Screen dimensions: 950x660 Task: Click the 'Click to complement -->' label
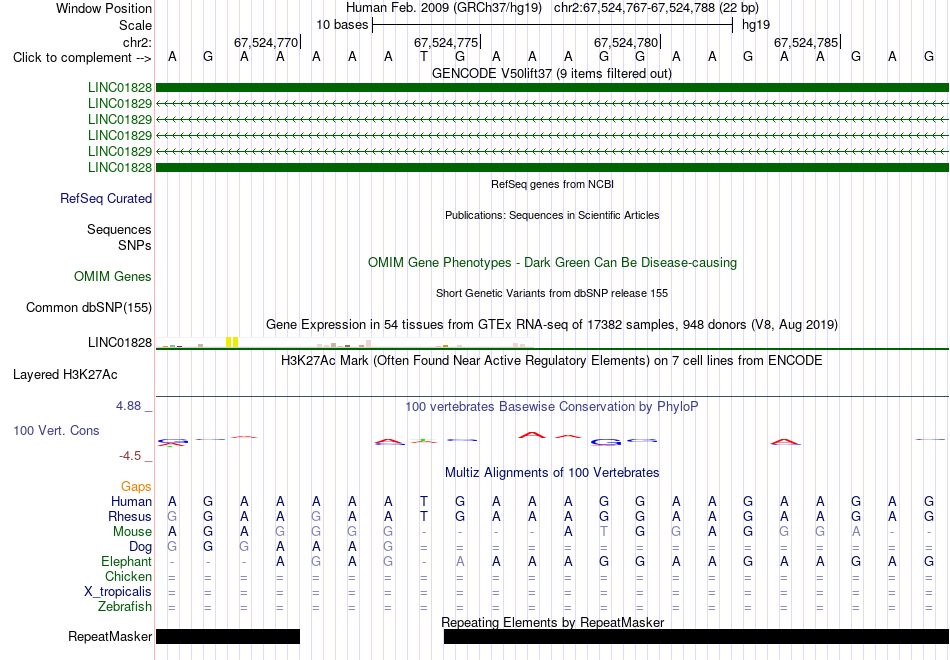point(82,58)
